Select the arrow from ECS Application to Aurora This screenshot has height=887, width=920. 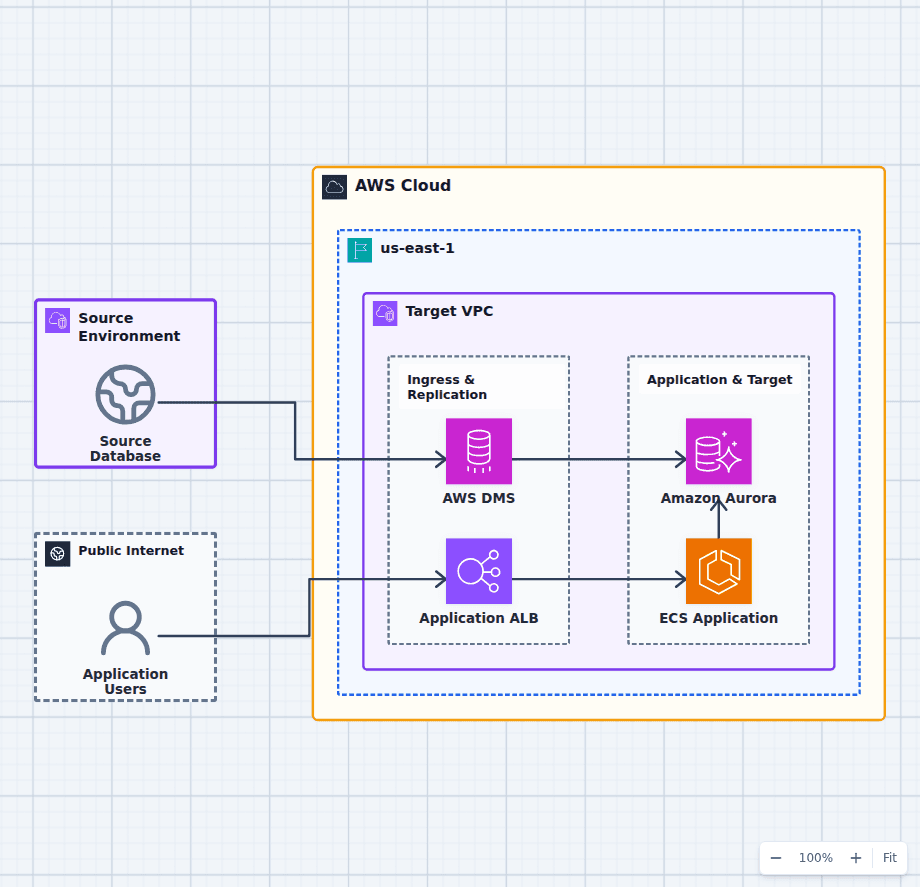719,518
